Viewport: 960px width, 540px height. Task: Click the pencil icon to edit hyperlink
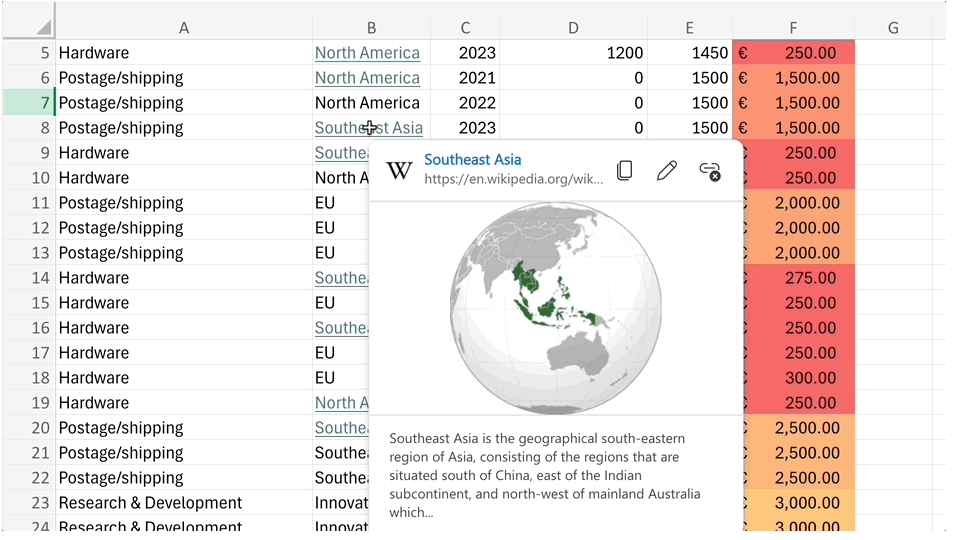(667, 171)
